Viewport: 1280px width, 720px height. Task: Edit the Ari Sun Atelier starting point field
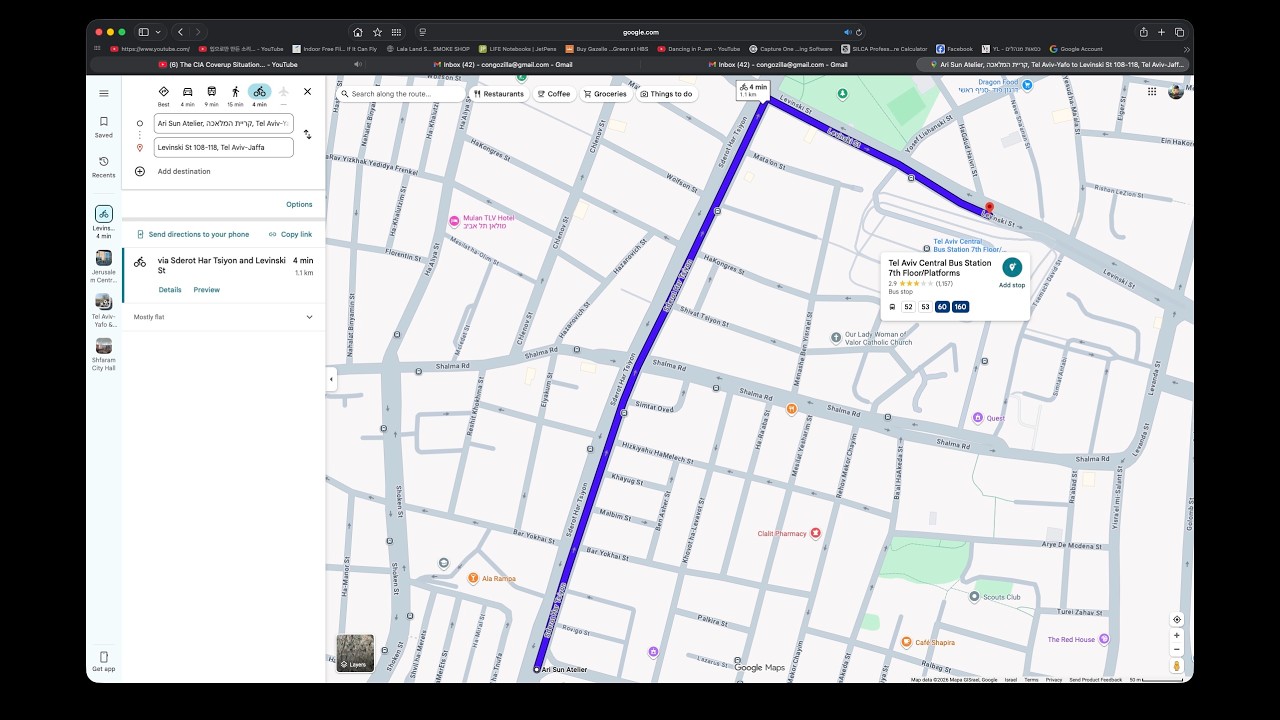223,123
